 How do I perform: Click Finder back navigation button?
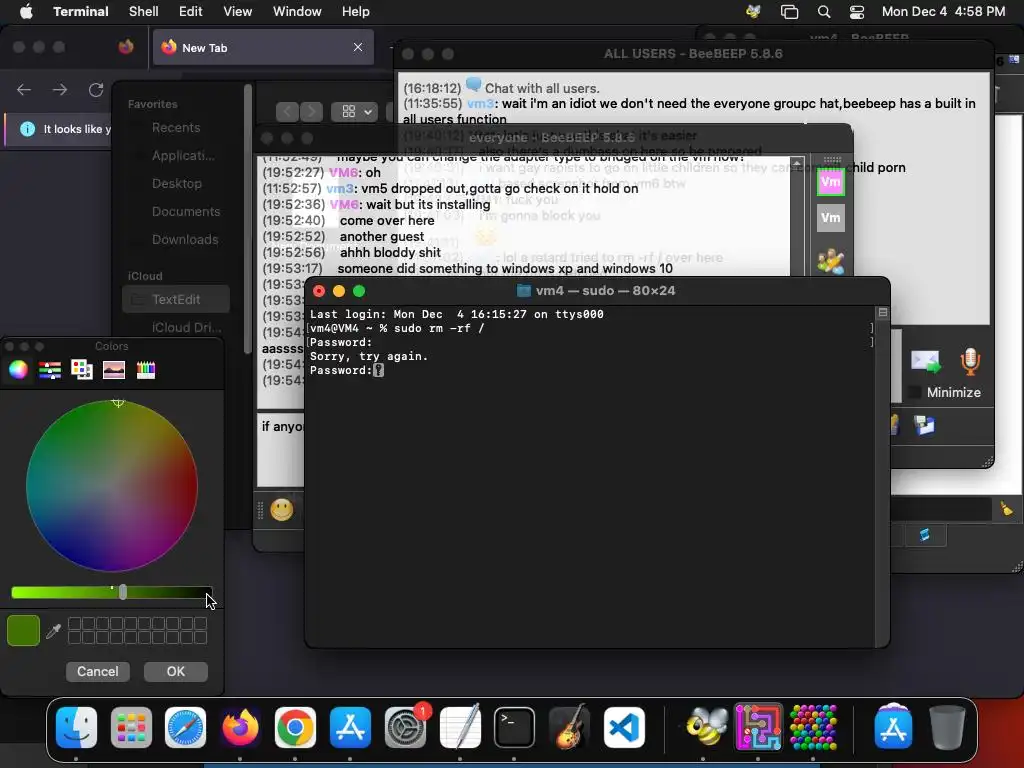(287, 112)
